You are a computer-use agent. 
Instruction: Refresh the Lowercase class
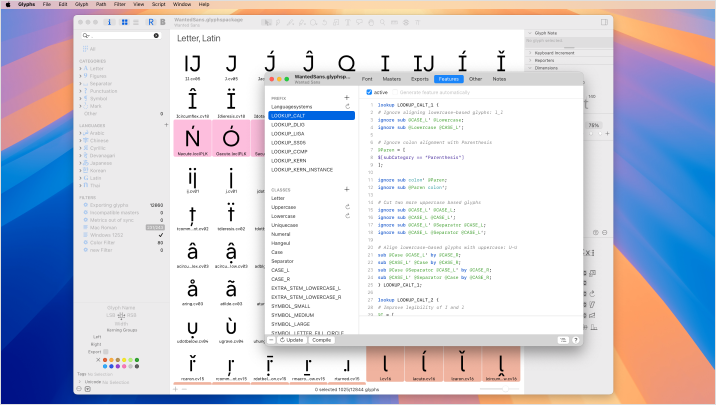coord(347,216)
